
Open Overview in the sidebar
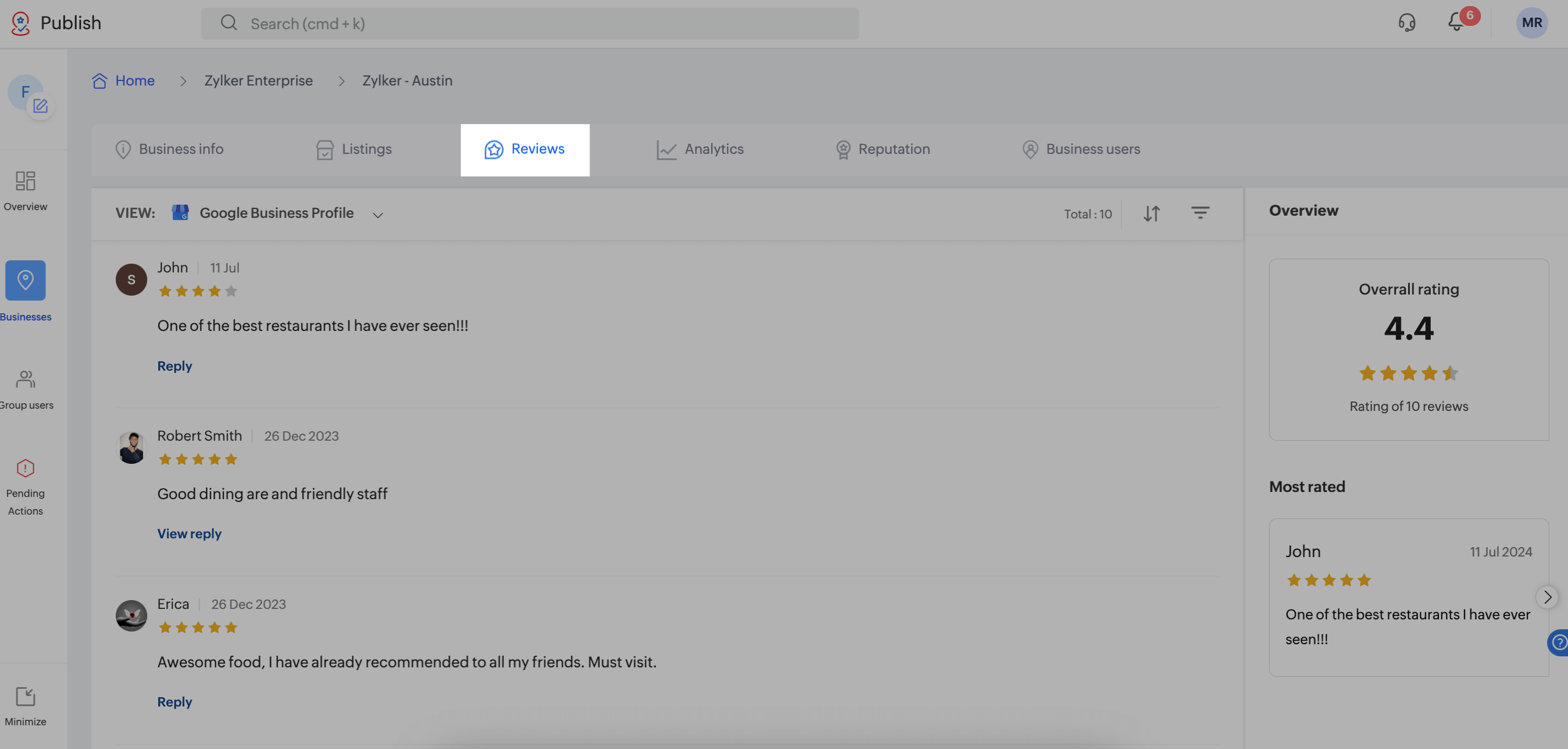(25, 191)
